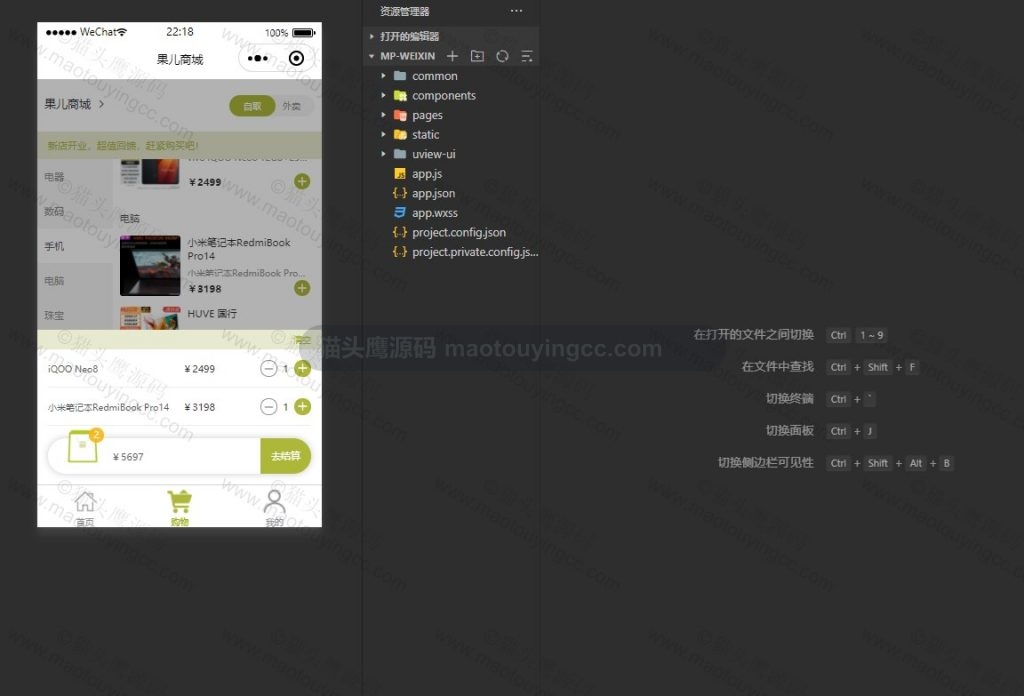Screen dimensions: 1024x696
Task: Click new file plus icon in MP-WEIXIN
Action: click(x=452, y=56)
